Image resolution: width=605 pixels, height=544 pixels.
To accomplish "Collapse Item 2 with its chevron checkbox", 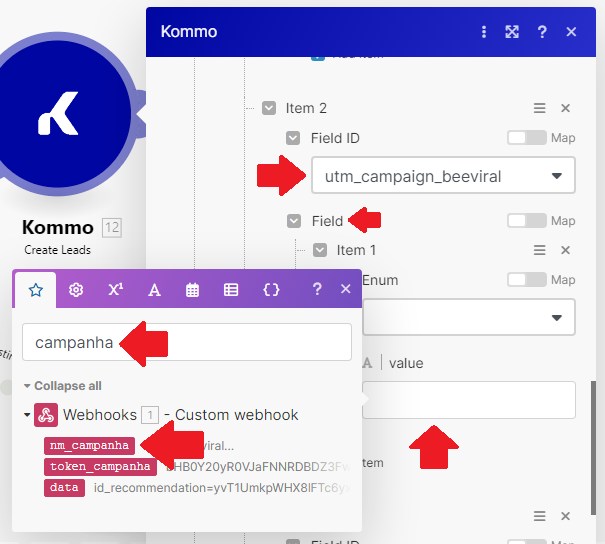I will tap(269, 108).
